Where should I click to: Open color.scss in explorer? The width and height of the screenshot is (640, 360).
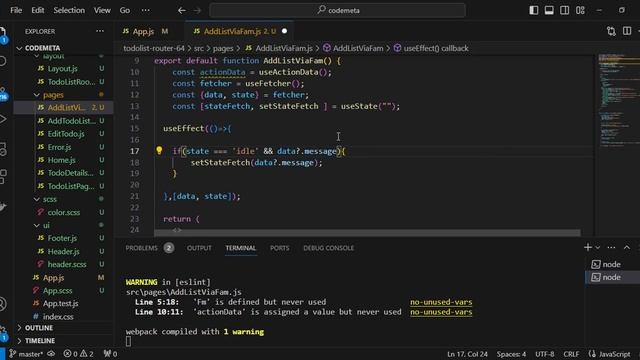pos(64,212)
